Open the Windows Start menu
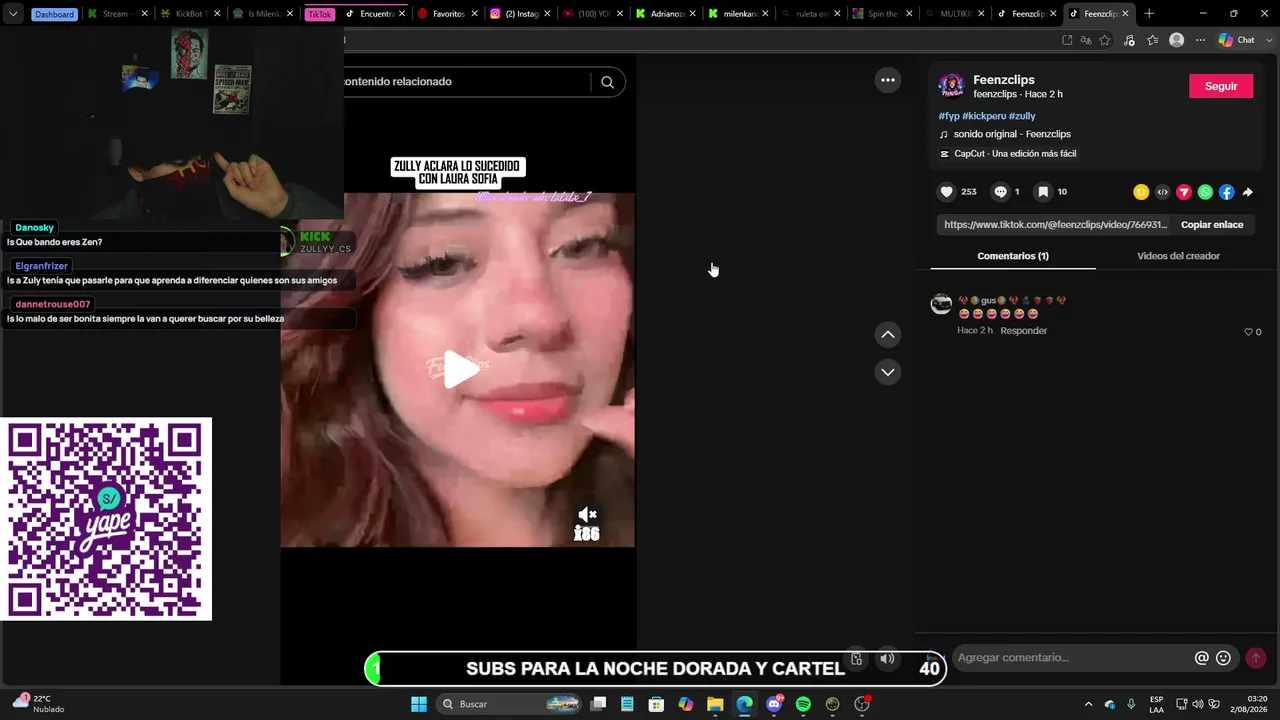The width and height of the screenshot is (1280, 720). click(x=419, y=704)
